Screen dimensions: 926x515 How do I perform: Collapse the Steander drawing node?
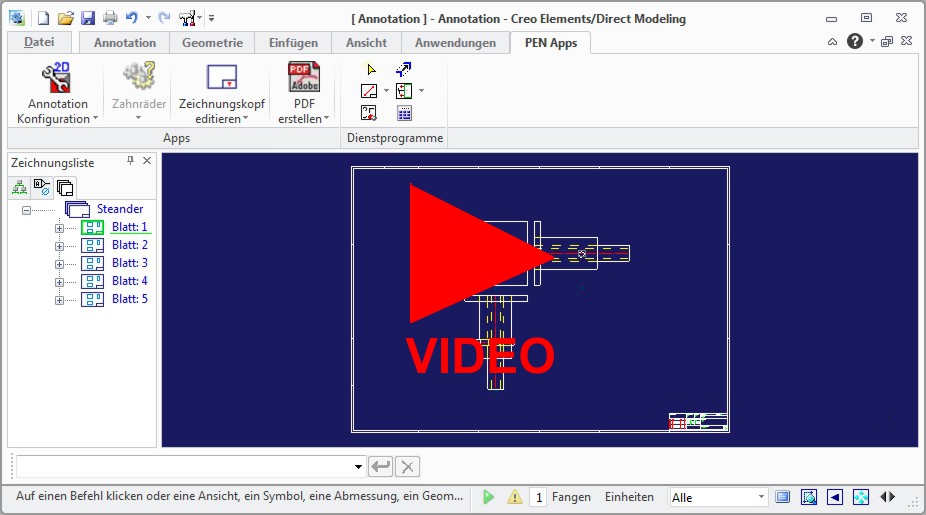[26, 209]
